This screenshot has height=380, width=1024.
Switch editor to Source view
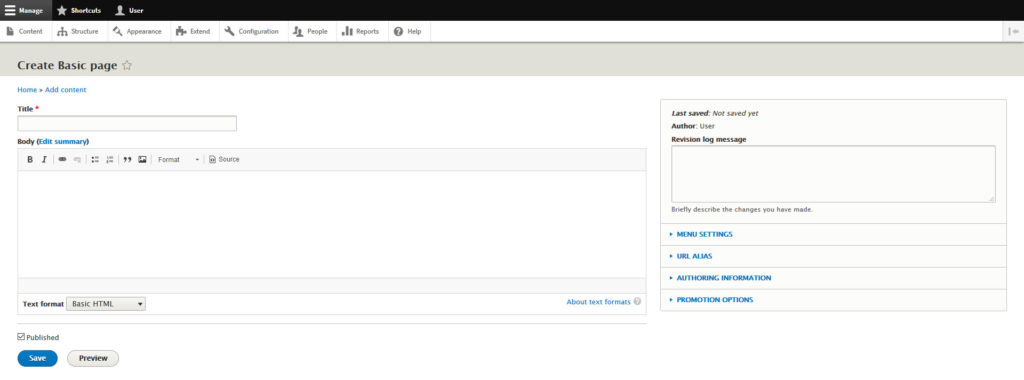click(224, 159)
